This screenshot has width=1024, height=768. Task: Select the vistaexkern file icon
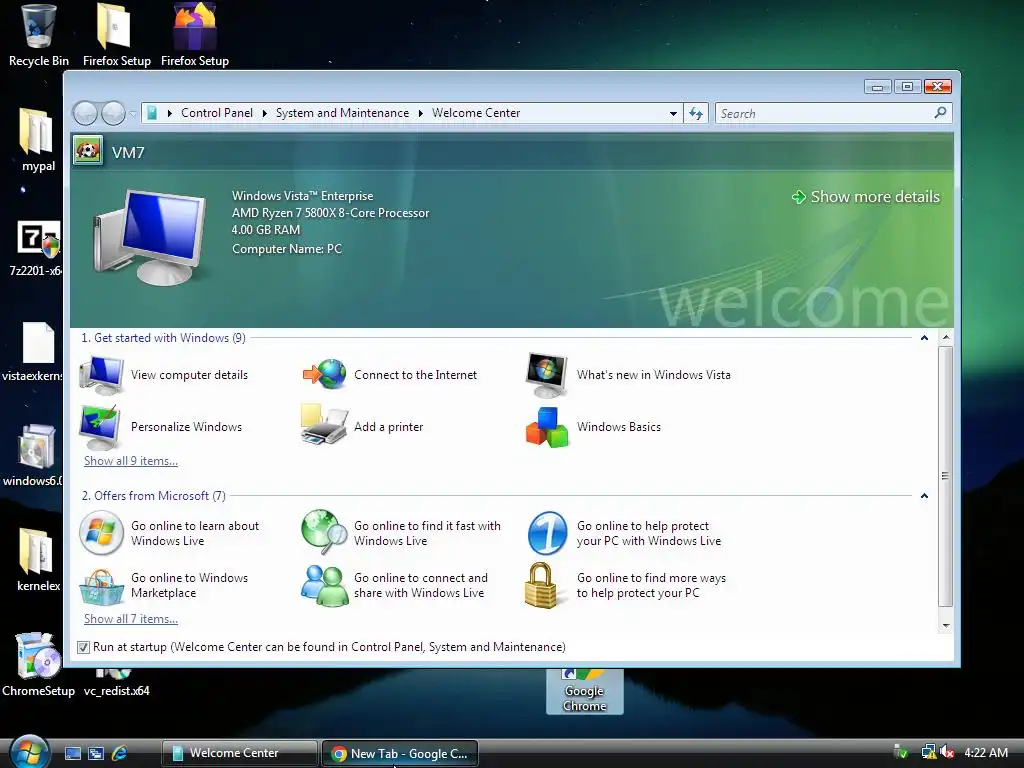(x=34, y=351)
